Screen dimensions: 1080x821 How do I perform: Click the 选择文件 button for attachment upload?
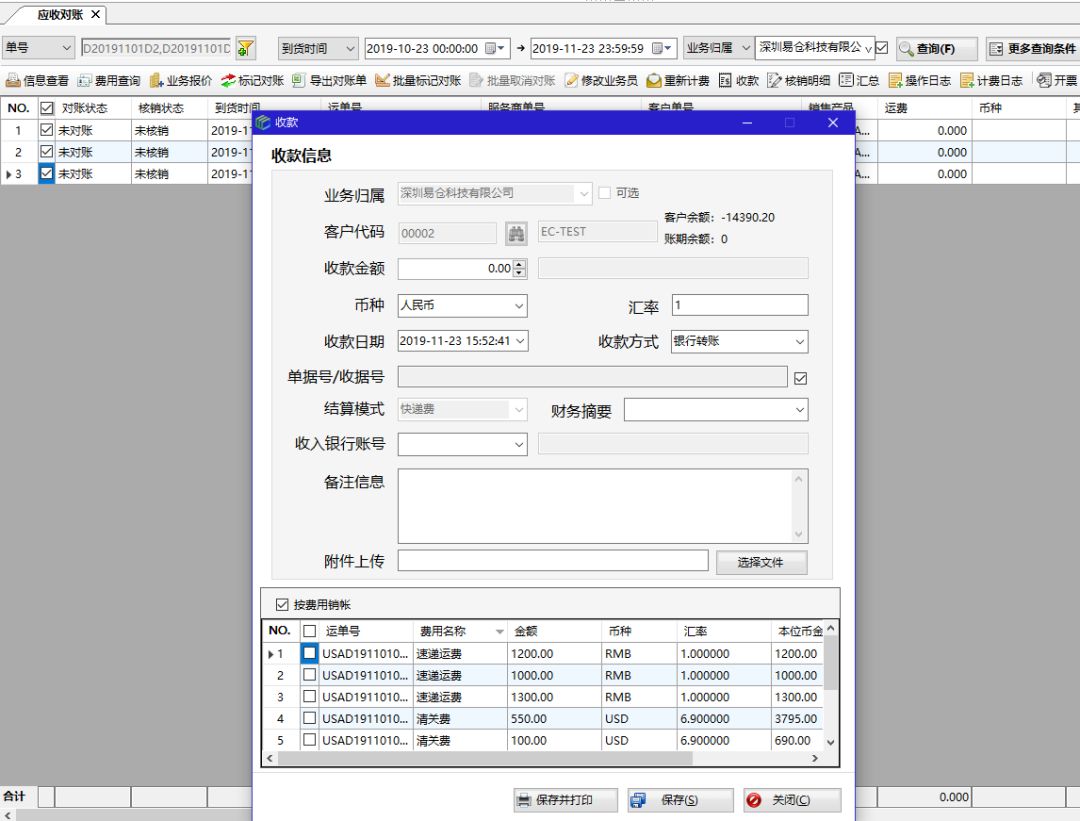coord(761,562)
